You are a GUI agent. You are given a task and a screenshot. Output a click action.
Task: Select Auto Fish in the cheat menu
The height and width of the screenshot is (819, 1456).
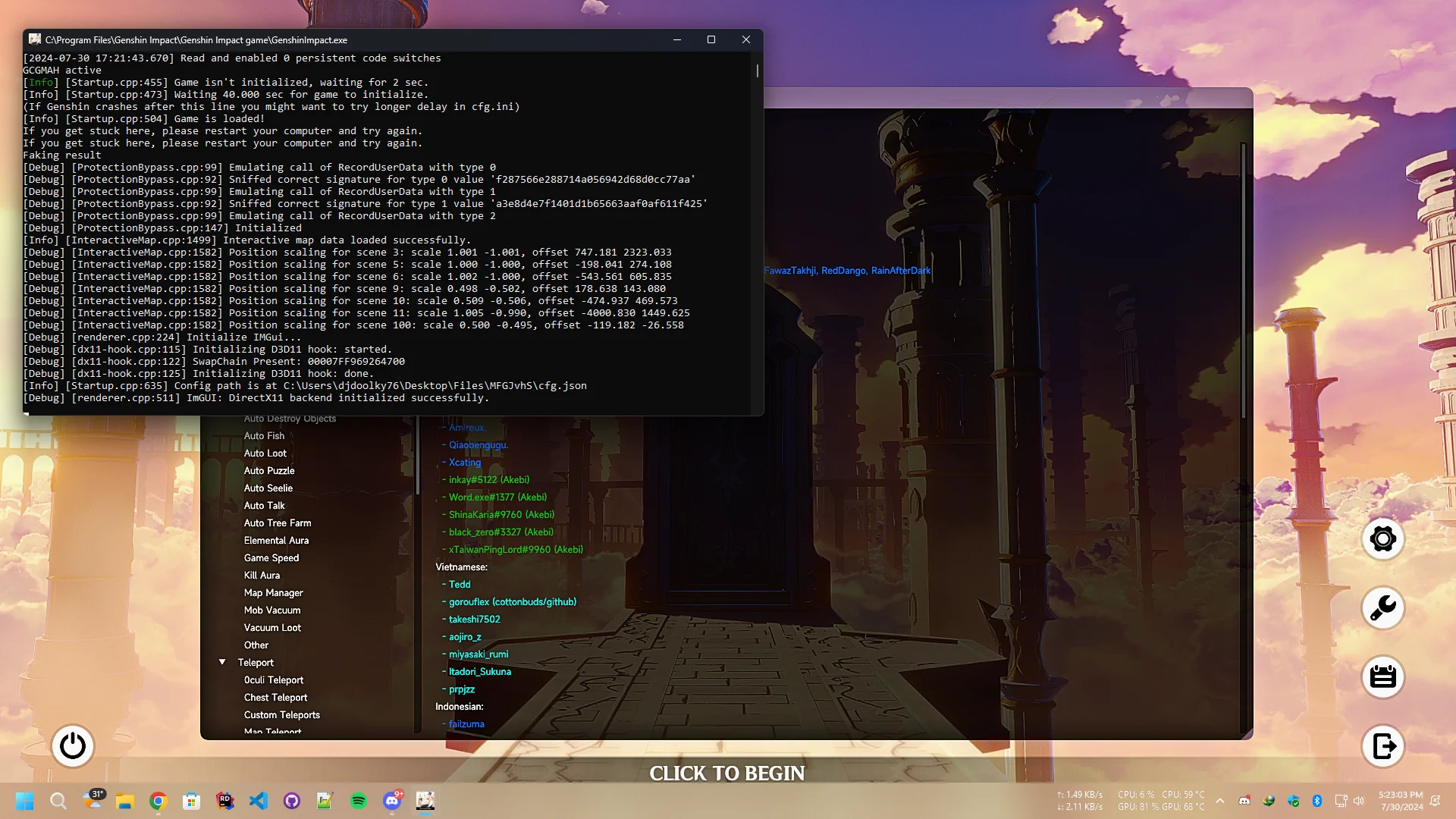coord(264,436)
